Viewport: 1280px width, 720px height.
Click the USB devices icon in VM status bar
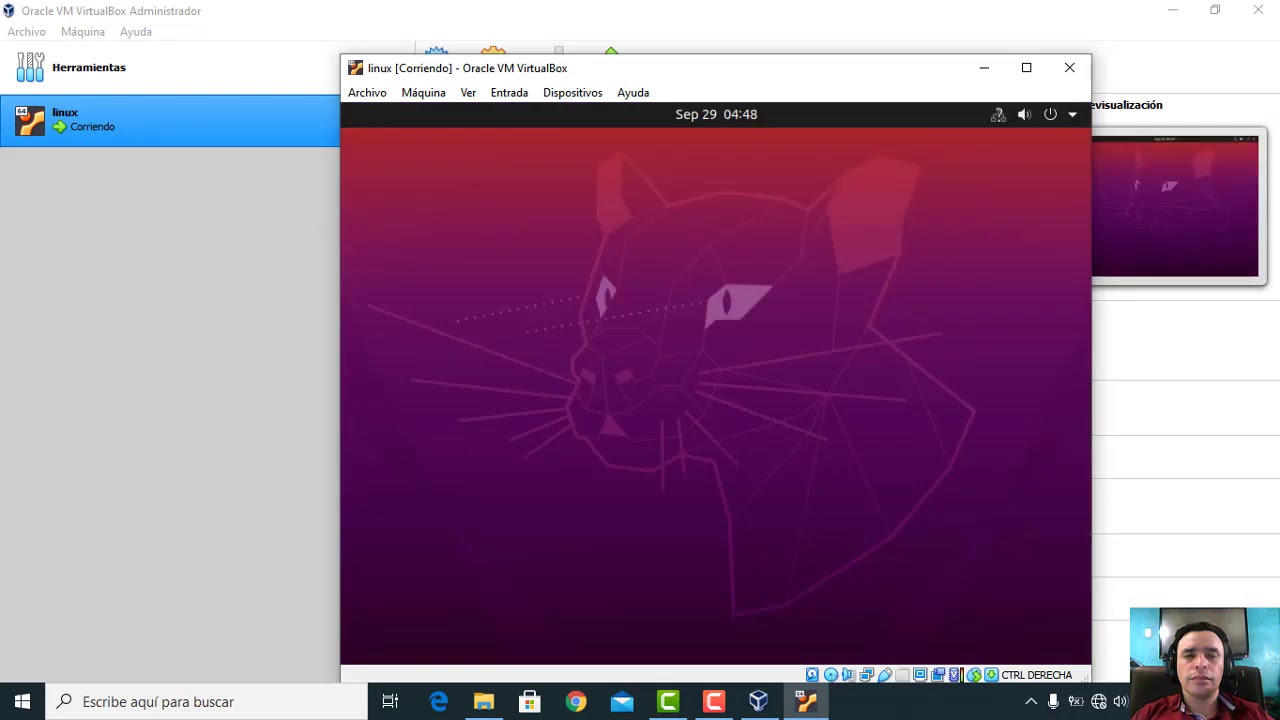tap(885, 675)
